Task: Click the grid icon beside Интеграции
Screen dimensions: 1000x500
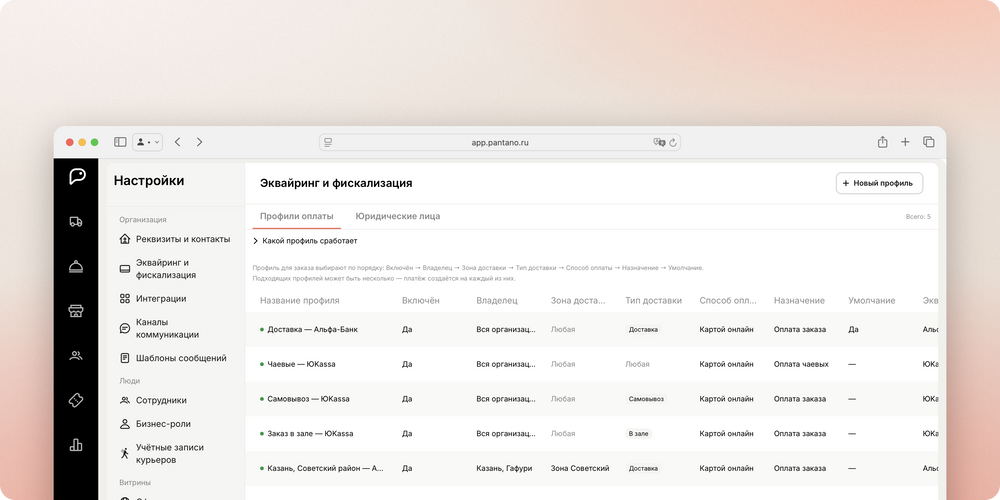Action: click(125, 298)
